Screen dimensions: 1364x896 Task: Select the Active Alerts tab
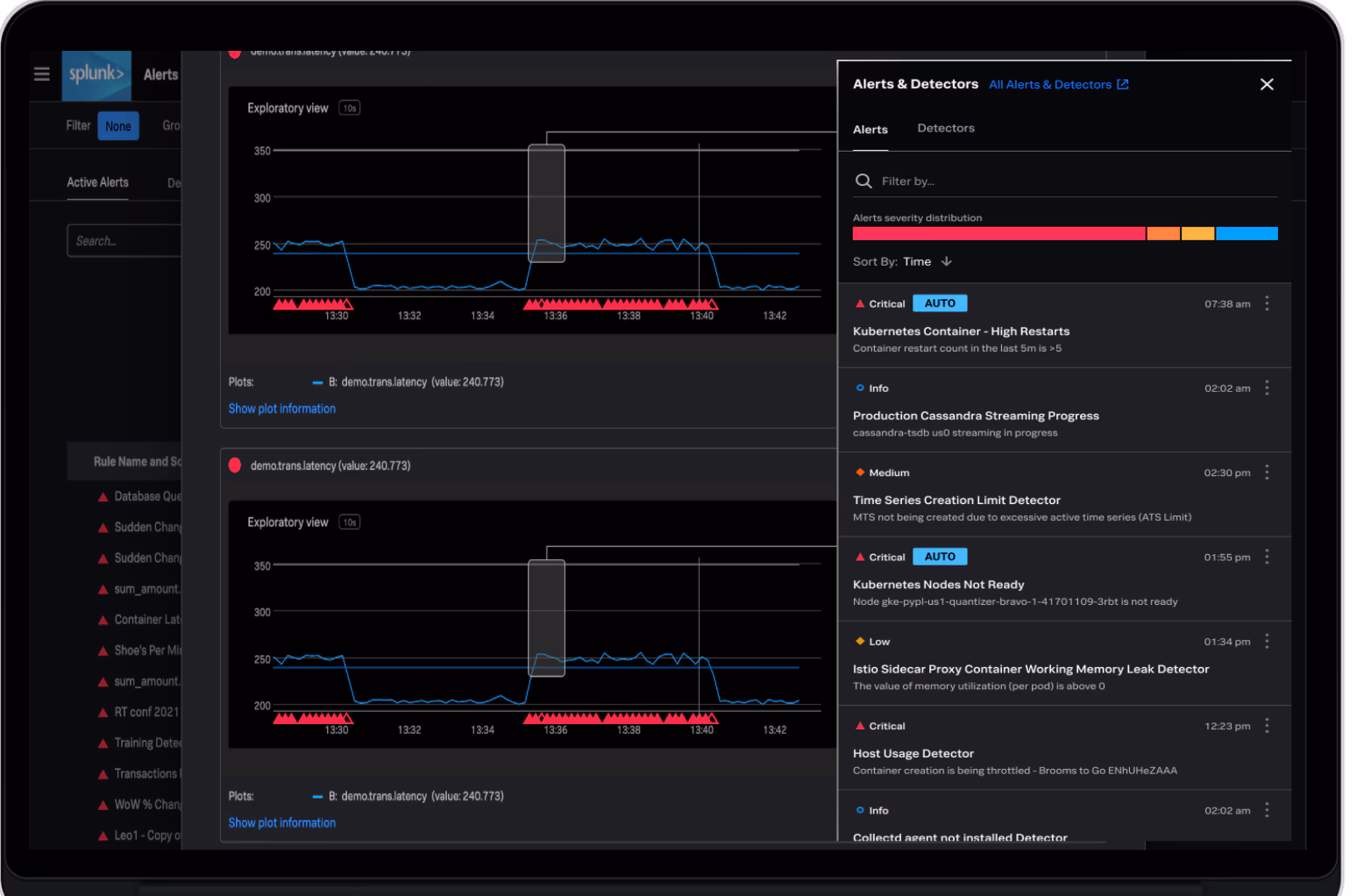97,182
